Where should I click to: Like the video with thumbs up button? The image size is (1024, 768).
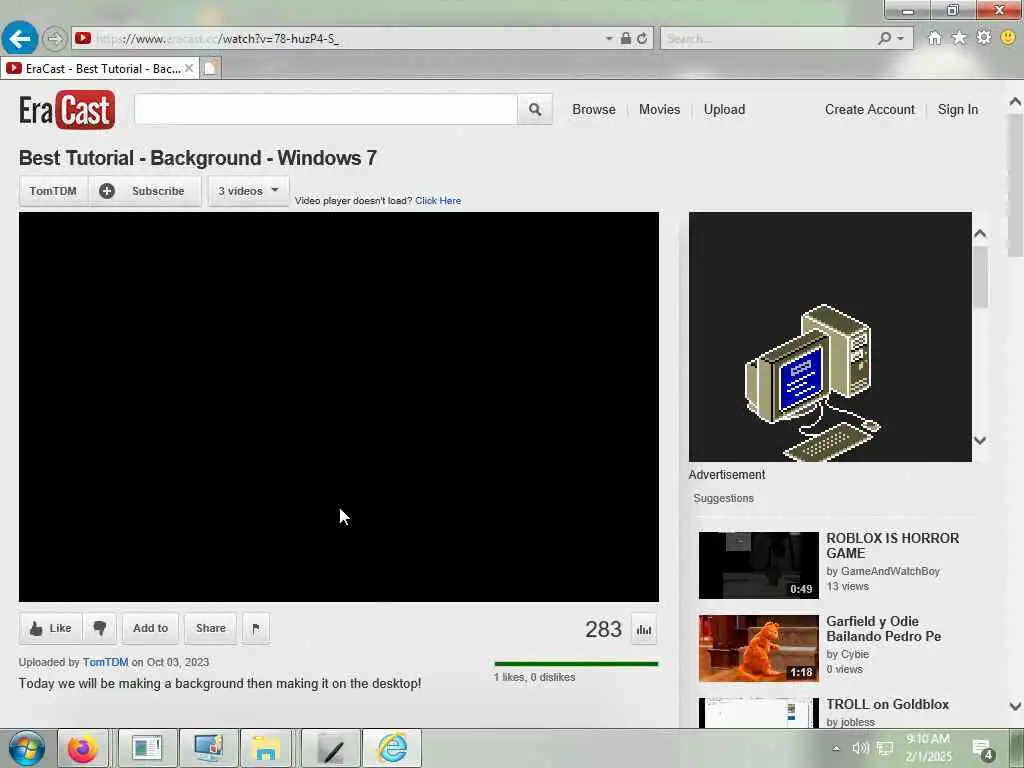(x=50, y=628)
